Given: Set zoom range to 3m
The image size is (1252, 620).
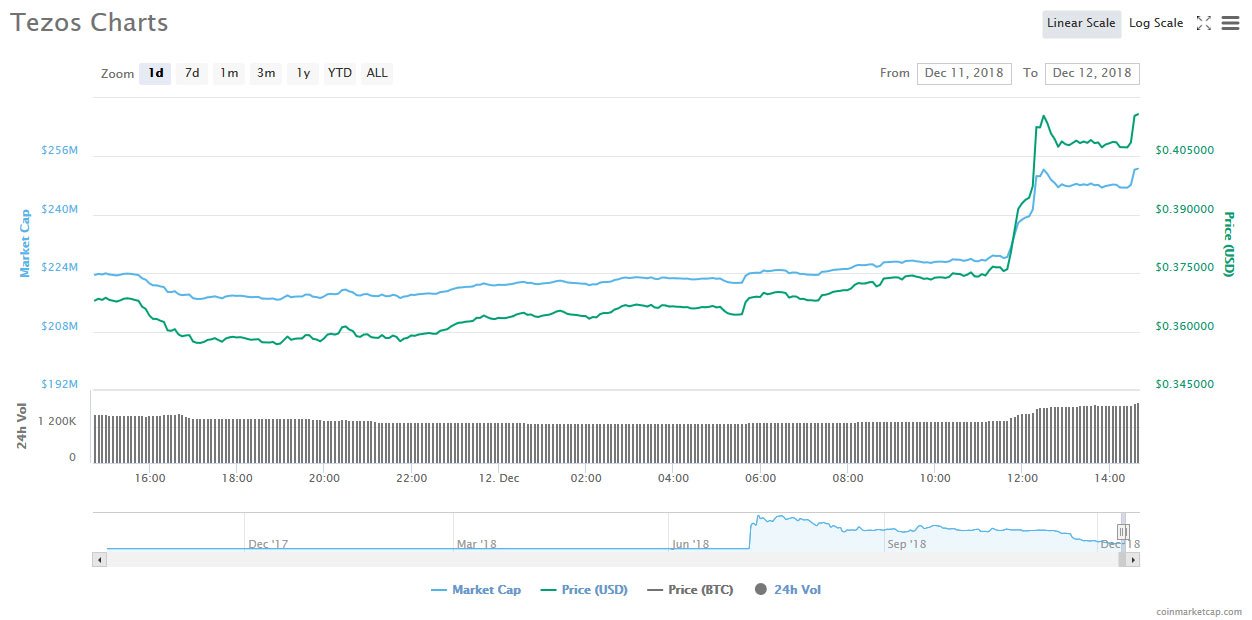Looking at the screenshot, I should [x=266, y=73].
